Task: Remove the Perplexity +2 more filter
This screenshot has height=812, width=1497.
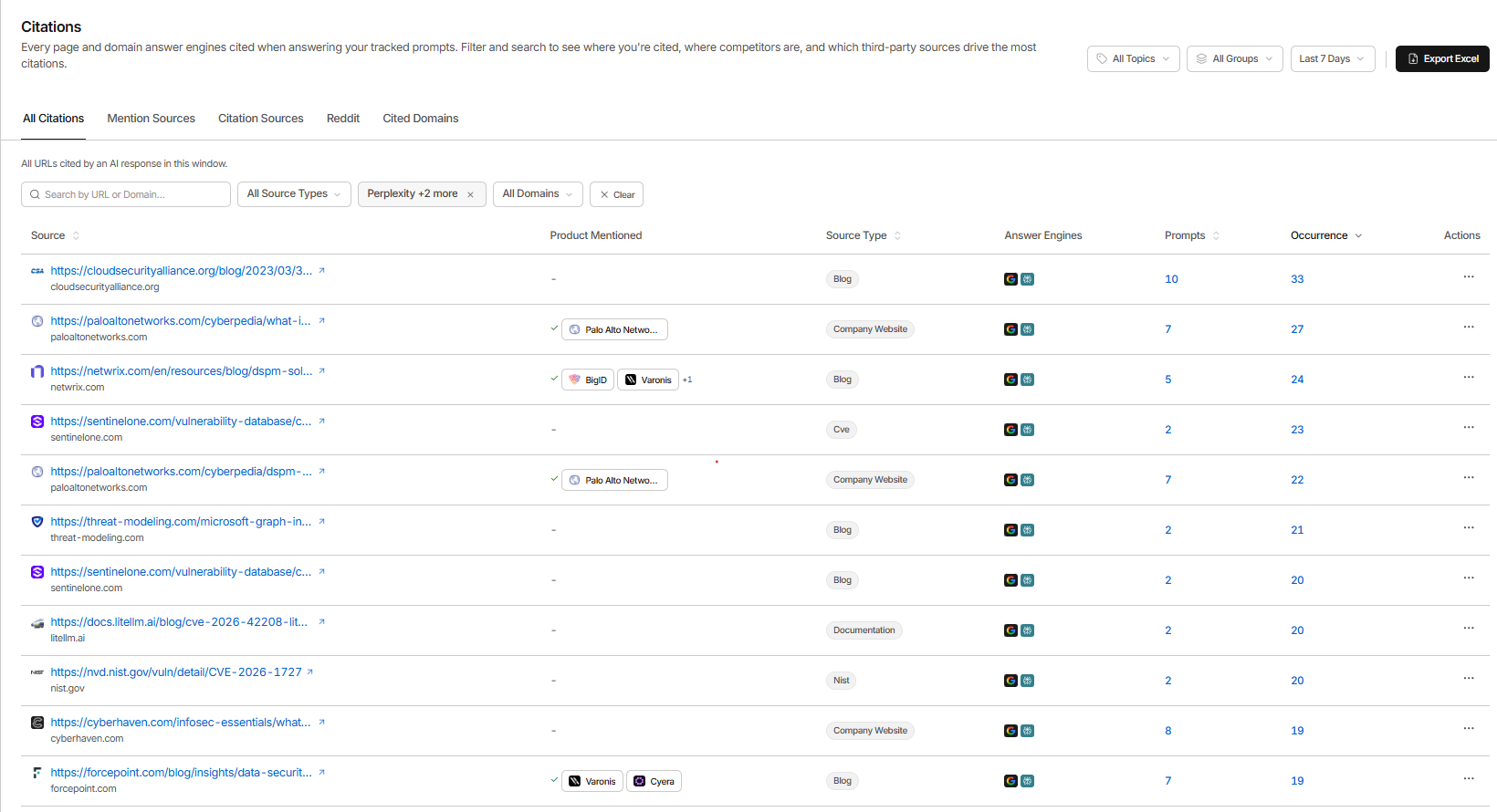Action: (x=470, y=194)
